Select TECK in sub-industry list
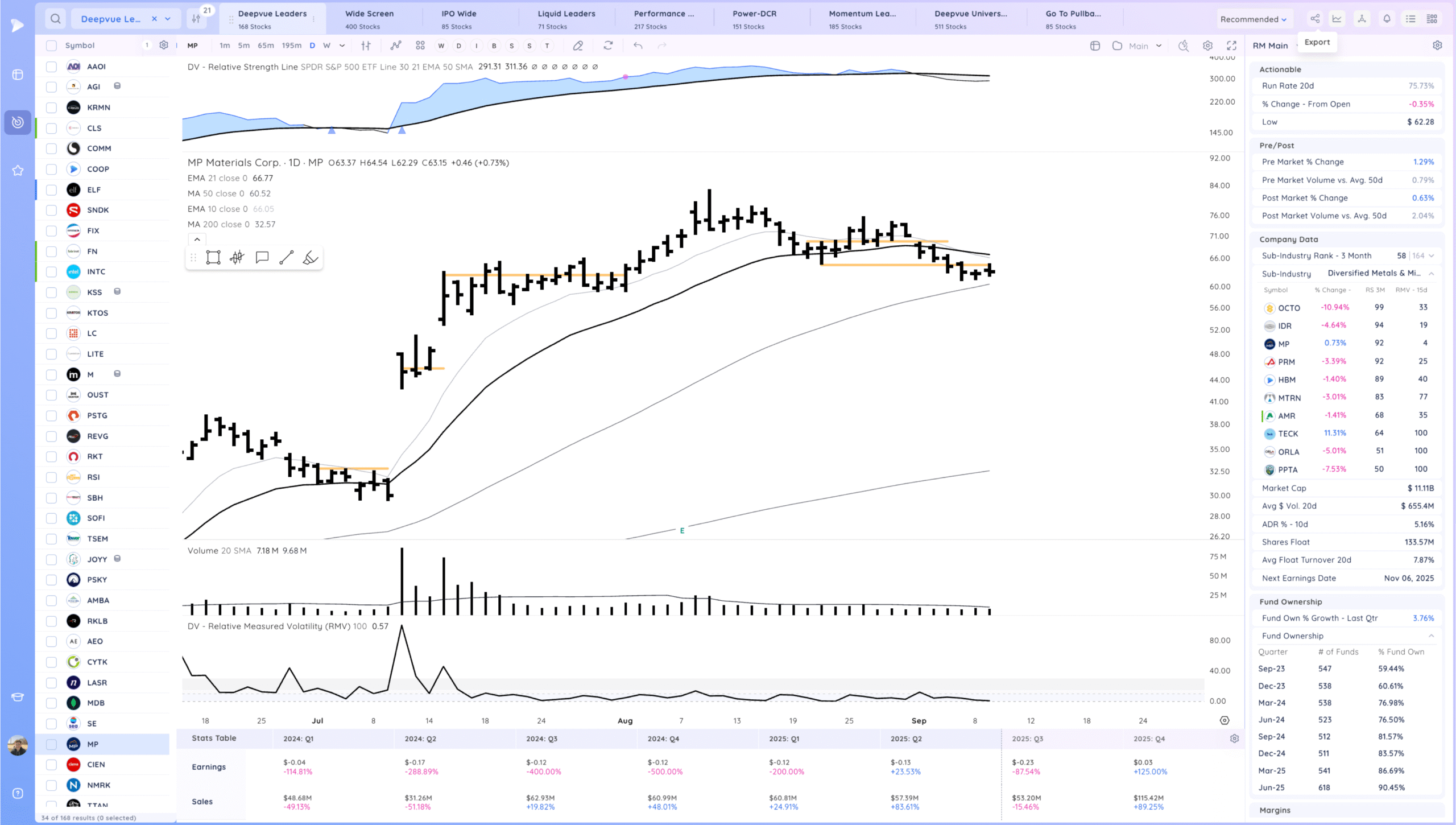The image size is (1456, 825). click(x=1288, y=434)
